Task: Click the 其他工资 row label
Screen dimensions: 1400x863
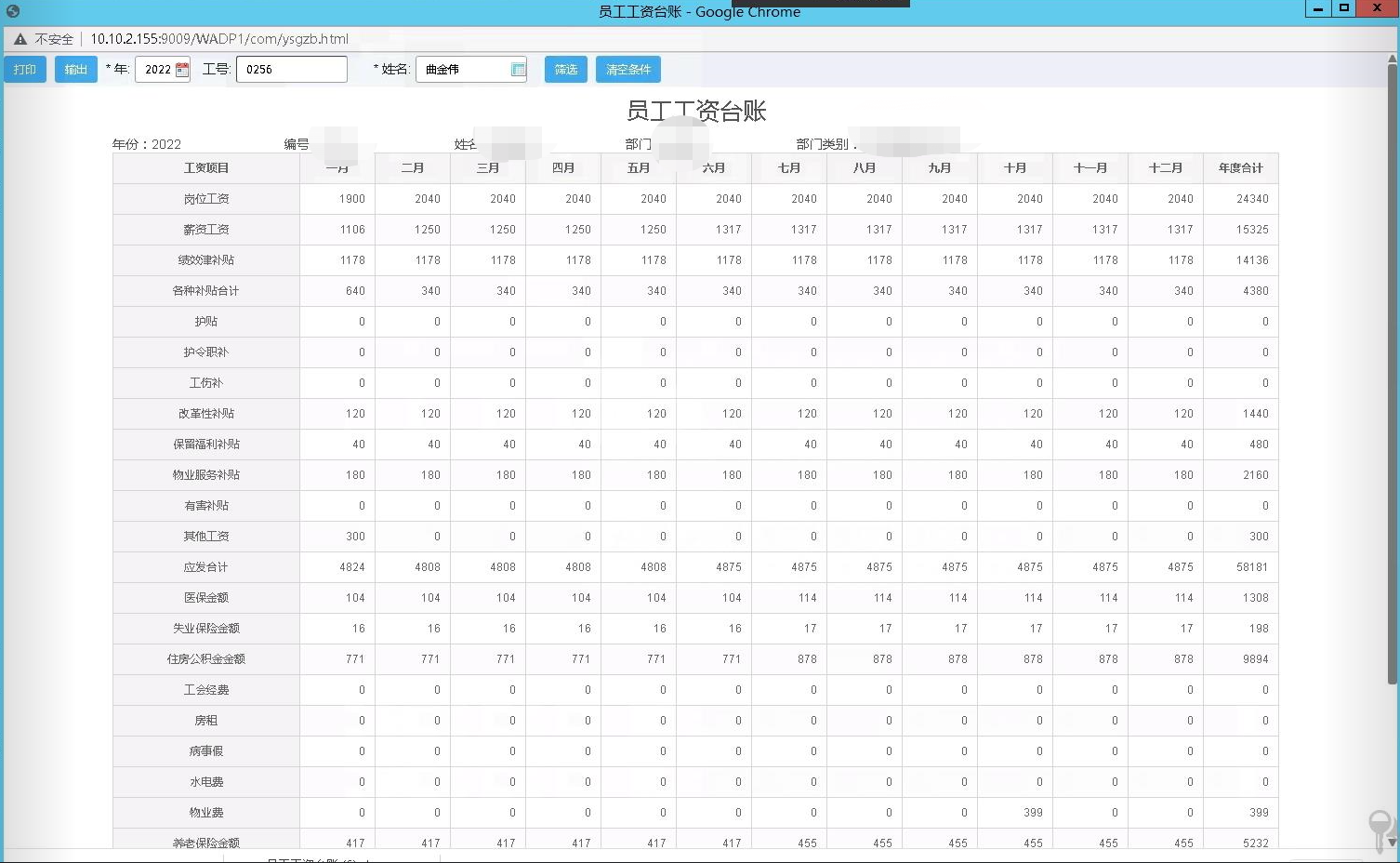Action: point(206,537)
